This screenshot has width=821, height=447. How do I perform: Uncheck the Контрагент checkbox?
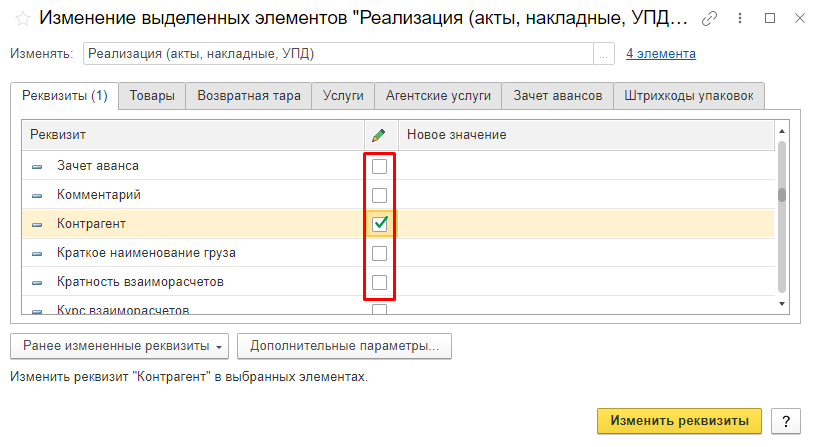click(379, 224)
